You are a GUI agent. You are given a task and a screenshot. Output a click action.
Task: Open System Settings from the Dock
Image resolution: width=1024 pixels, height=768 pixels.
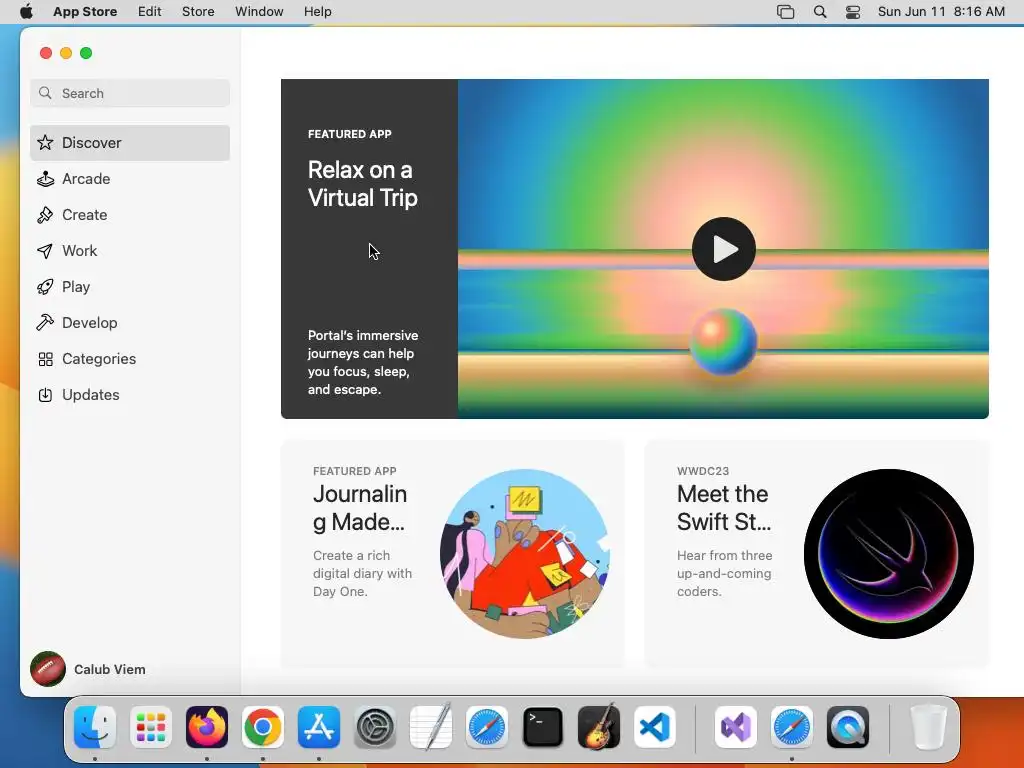(375, 727)
